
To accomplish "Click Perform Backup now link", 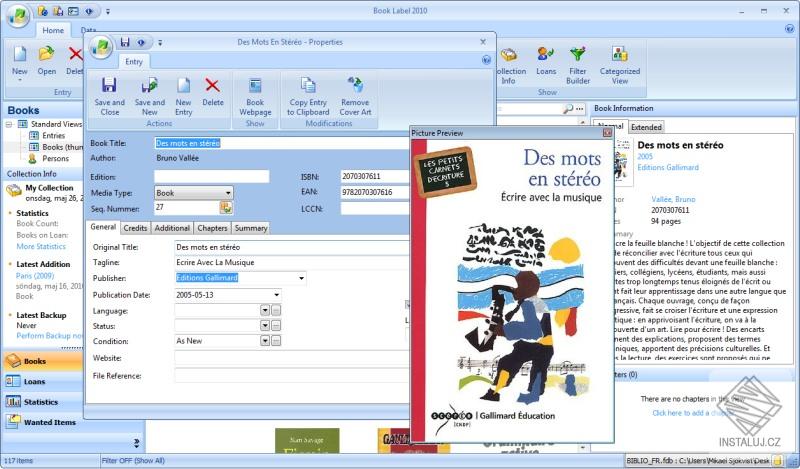I will 49,336.
